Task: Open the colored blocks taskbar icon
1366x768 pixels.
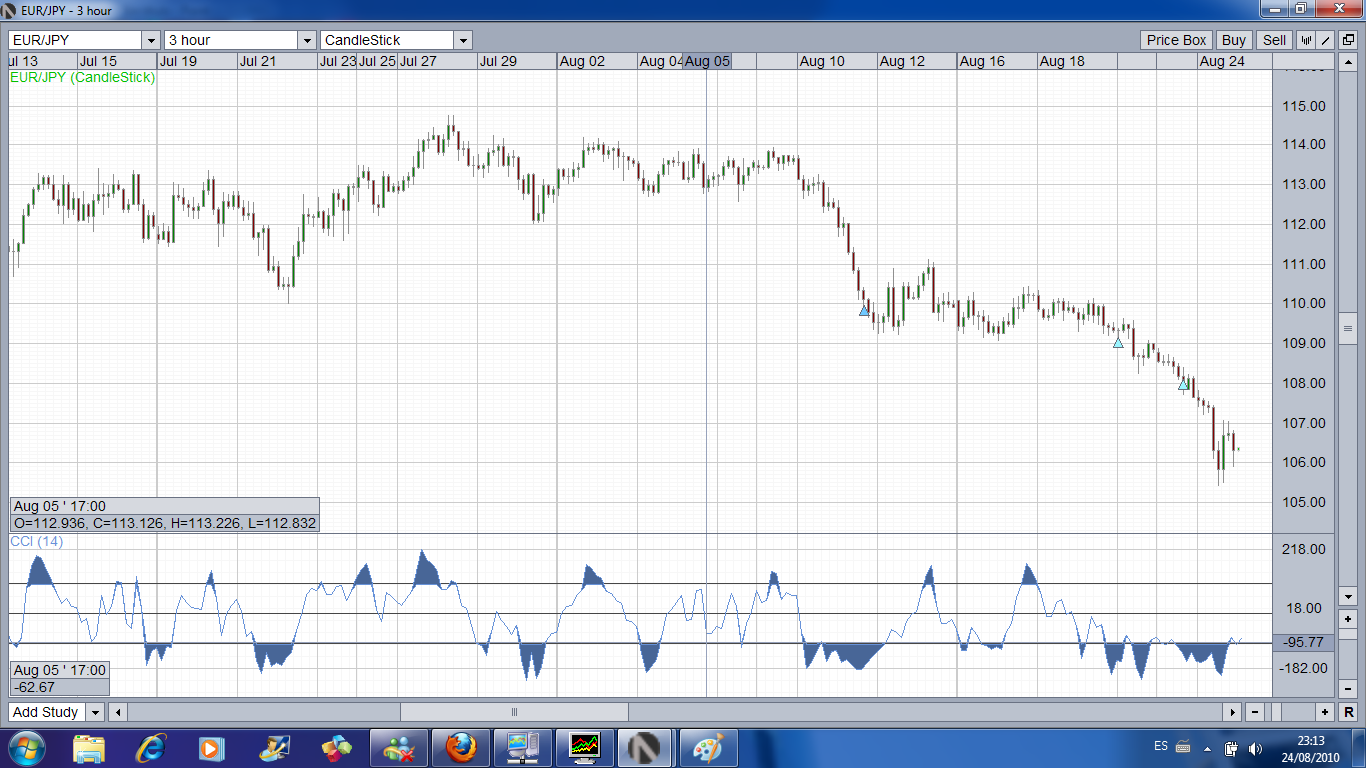Action: 336,747
